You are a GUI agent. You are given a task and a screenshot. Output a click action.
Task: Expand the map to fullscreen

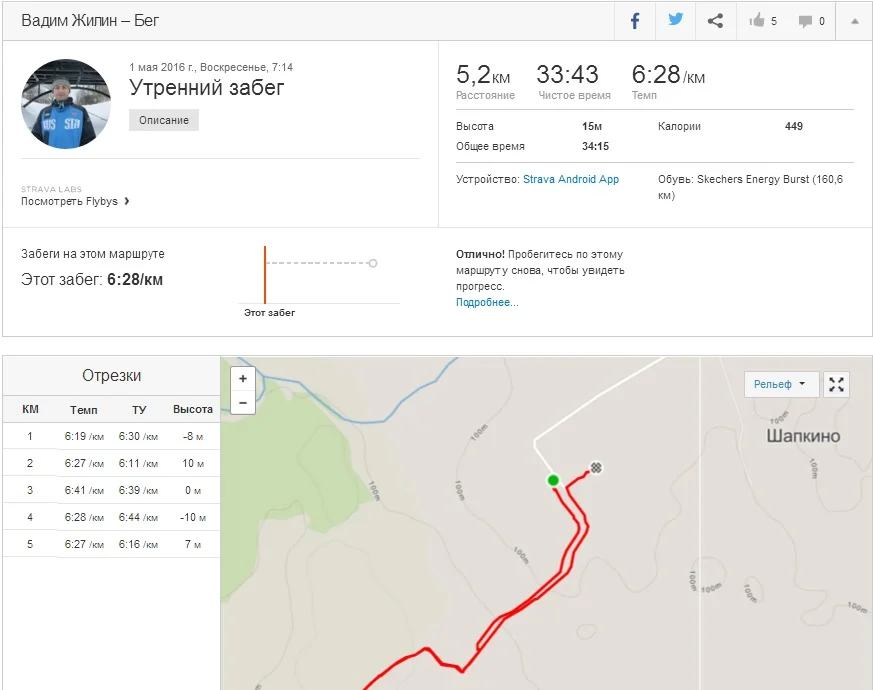pyautogui.click(x=836, y=384)
